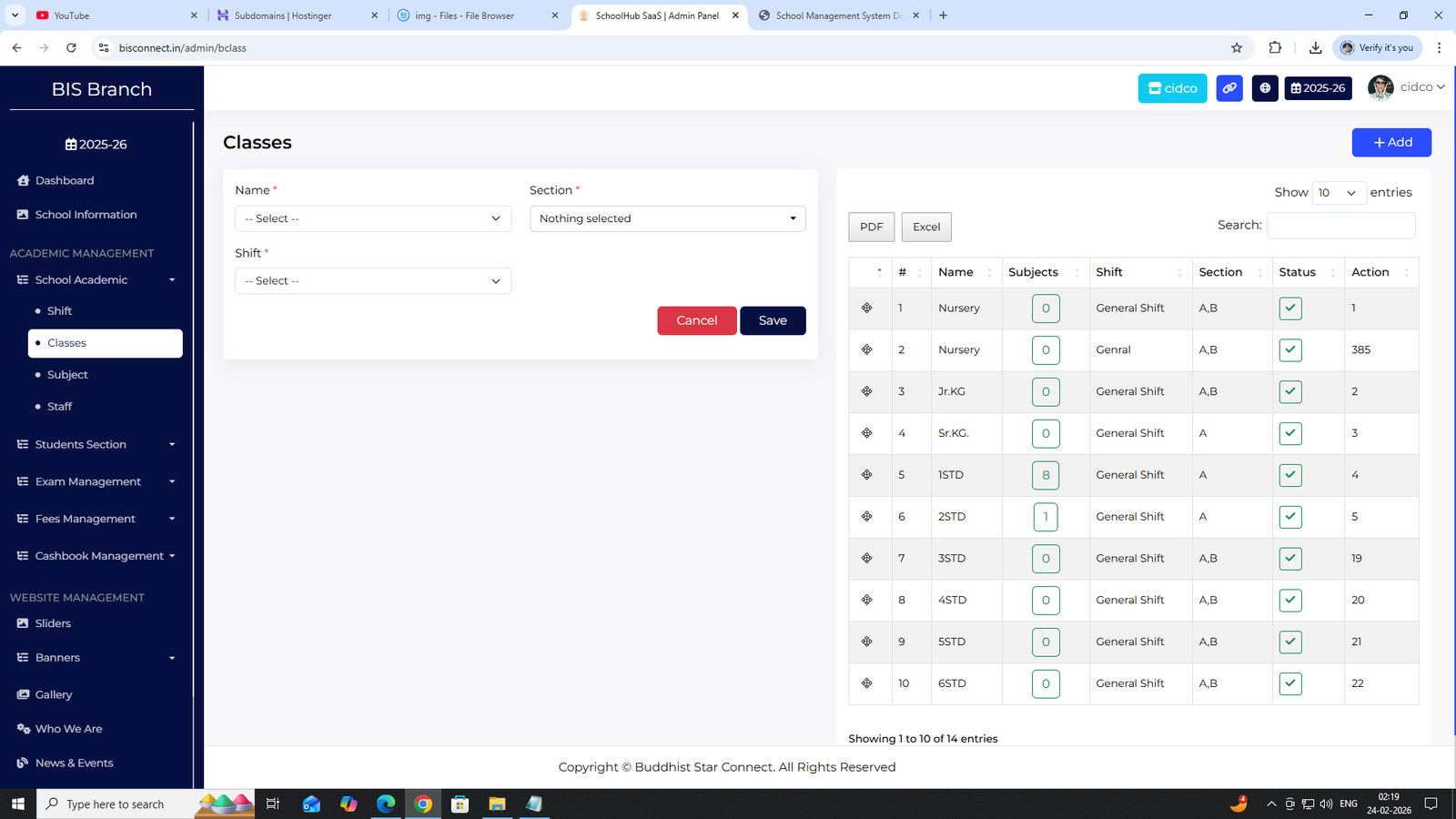Select the Gallery icon under Website Management

click(x=23, y=693)
